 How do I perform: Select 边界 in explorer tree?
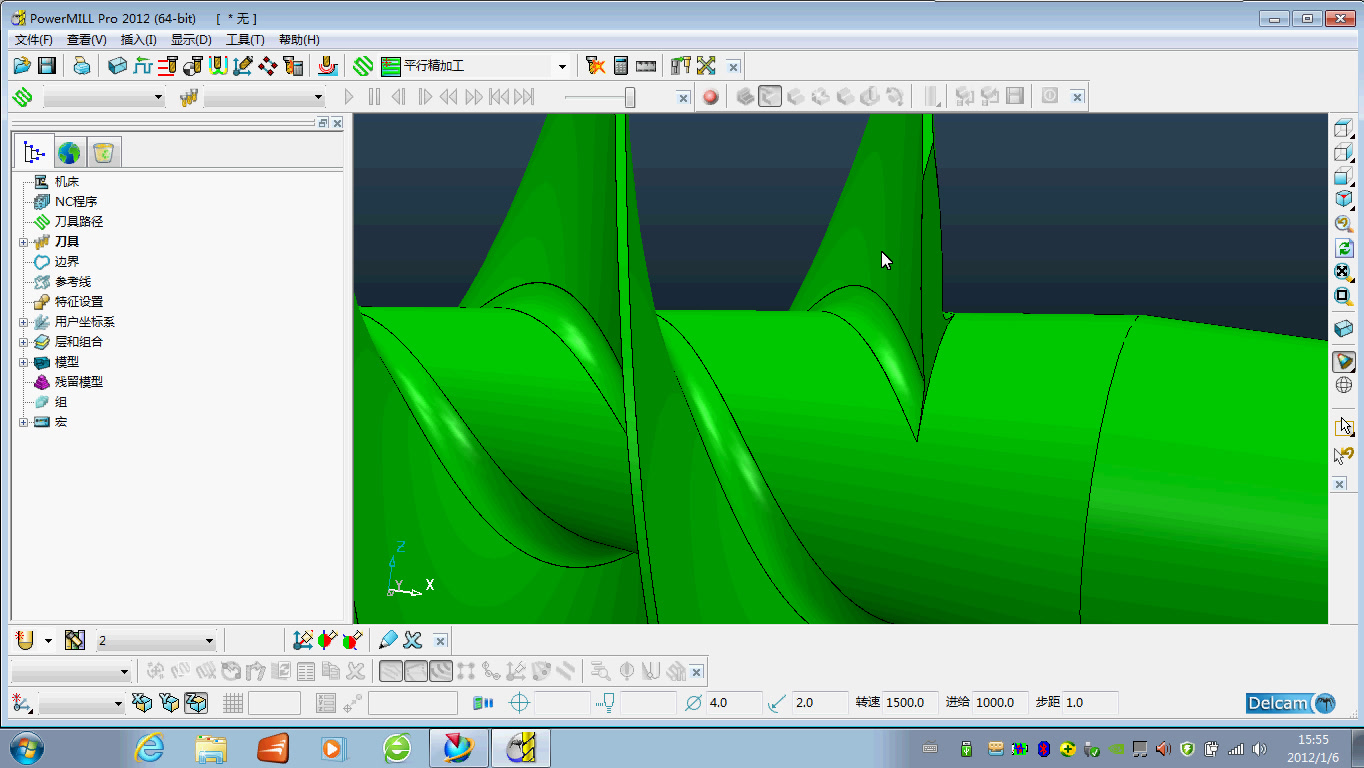(x=67, y=262)
